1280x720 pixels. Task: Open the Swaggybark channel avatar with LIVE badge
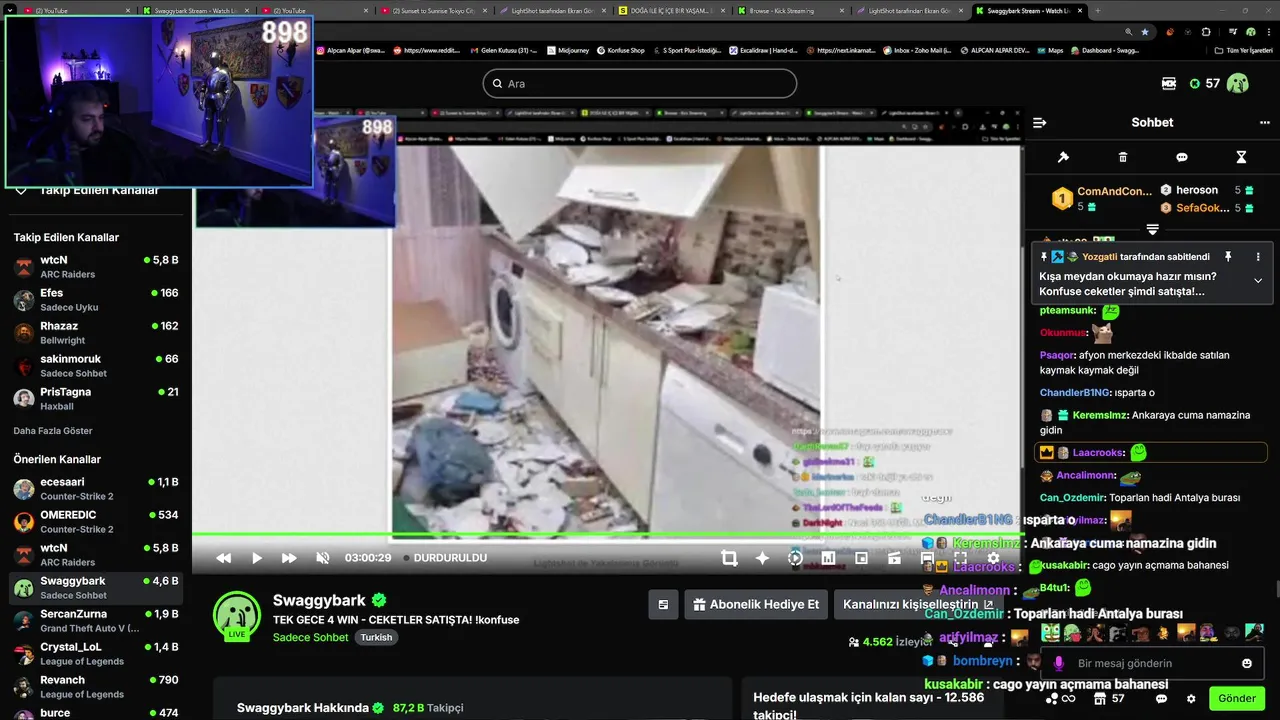coord(237,615)
